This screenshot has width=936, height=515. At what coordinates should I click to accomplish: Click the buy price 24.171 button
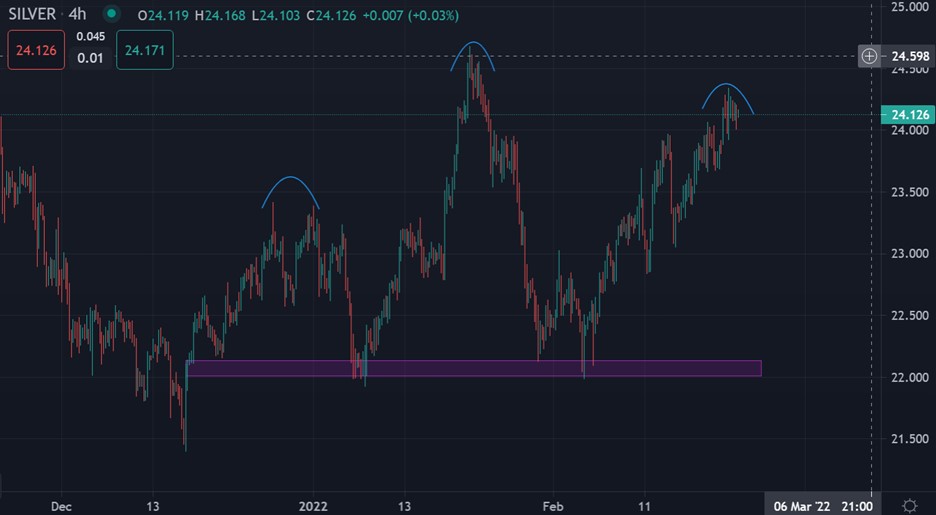coord(144,50)
